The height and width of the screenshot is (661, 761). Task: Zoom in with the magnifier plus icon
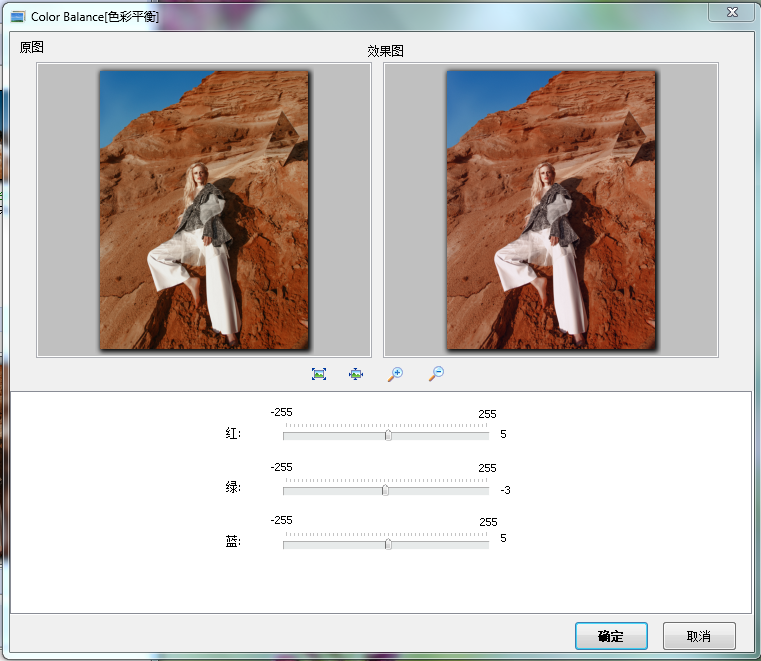tap(395, 374)
